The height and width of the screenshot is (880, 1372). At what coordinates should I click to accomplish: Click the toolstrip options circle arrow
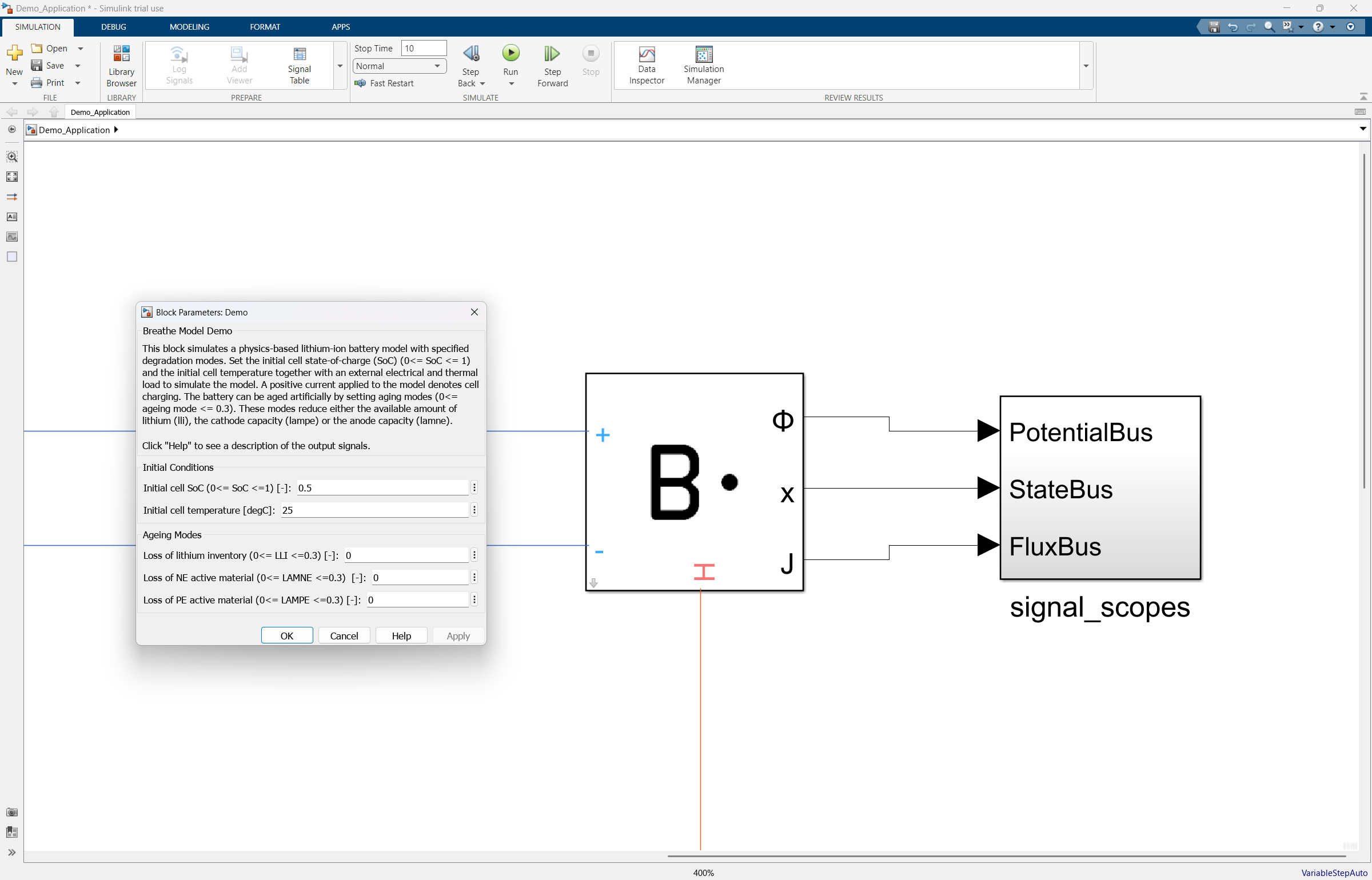[1350, 27]
